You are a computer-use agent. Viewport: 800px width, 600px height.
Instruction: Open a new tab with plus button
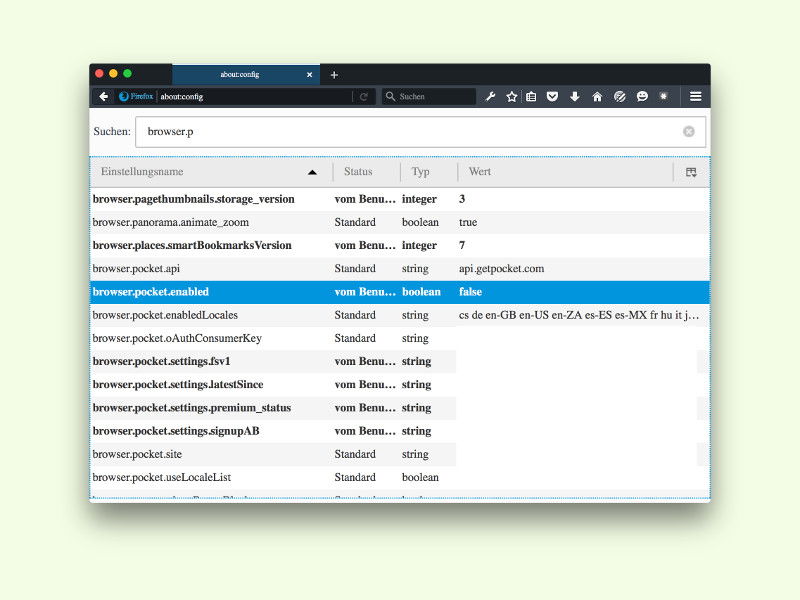[x=334, y=75]
